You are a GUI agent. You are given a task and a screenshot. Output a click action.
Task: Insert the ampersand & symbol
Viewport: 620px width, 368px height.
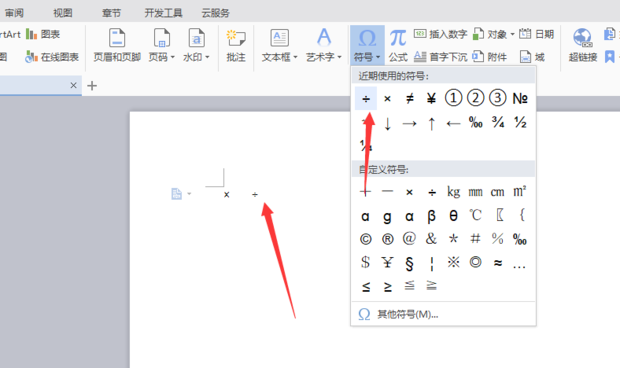pyautogui.click(x=431, y=239)
